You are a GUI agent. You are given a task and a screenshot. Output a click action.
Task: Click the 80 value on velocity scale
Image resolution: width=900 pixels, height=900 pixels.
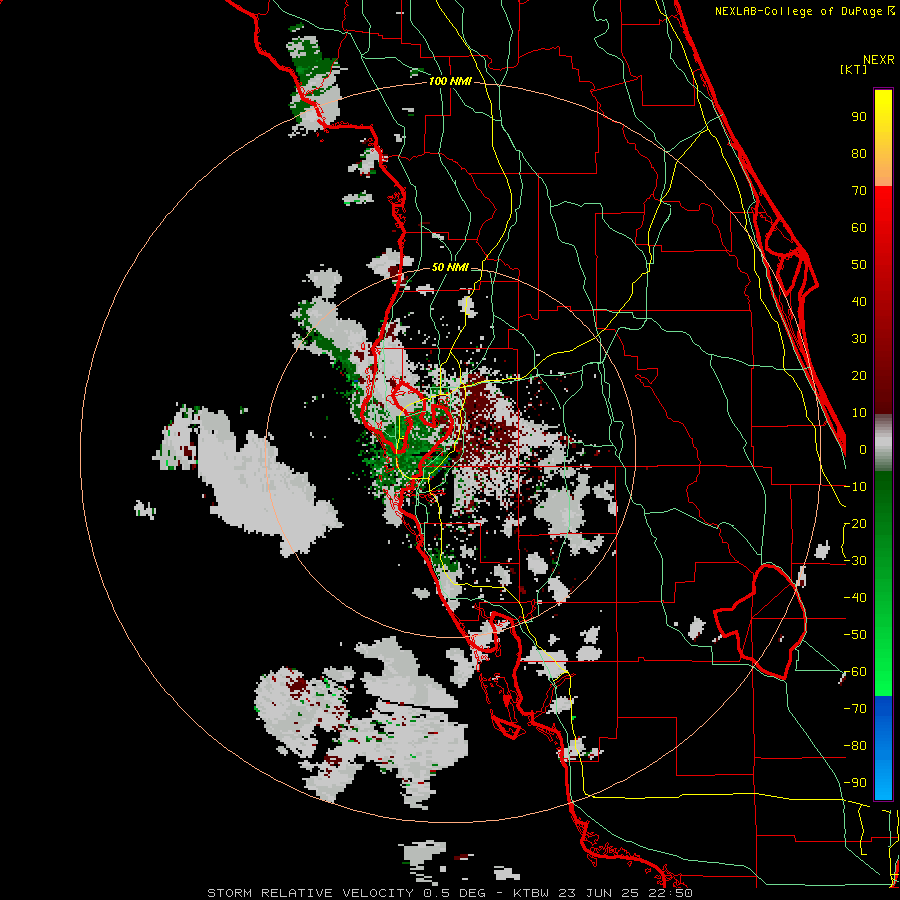point(859,153)
